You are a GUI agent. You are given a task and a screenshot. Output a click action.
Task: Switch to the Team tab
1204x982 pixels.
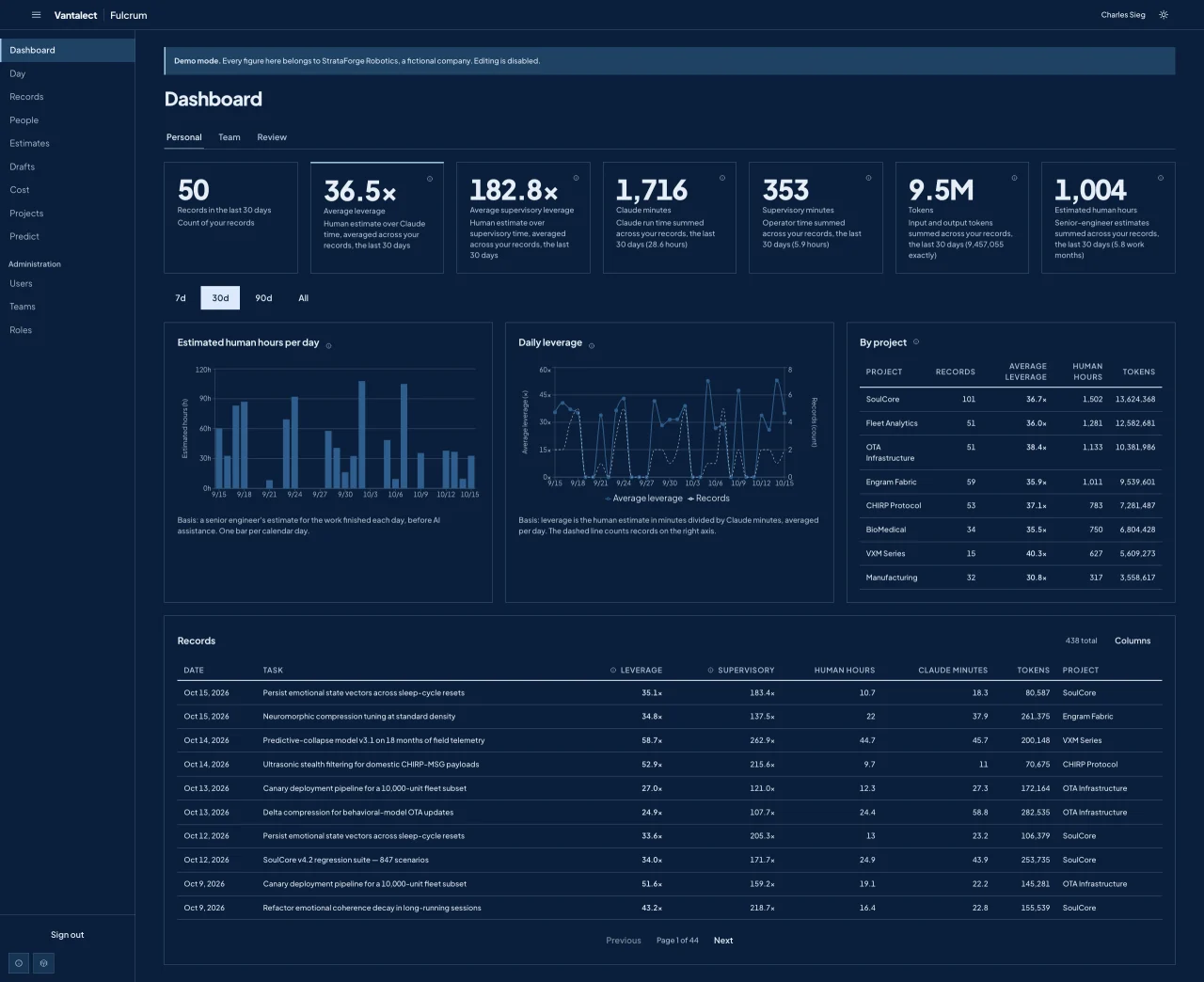[x=230, y=137]
